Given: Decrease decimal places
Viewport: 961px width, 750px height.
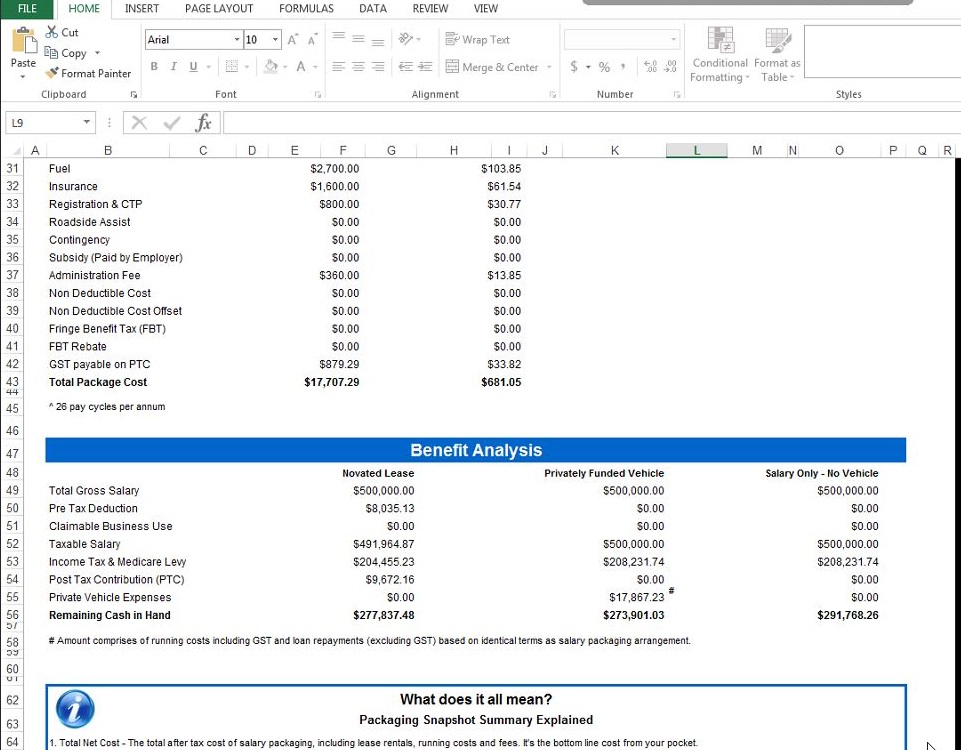Looking at the screenshot, I should coord(670,66).
